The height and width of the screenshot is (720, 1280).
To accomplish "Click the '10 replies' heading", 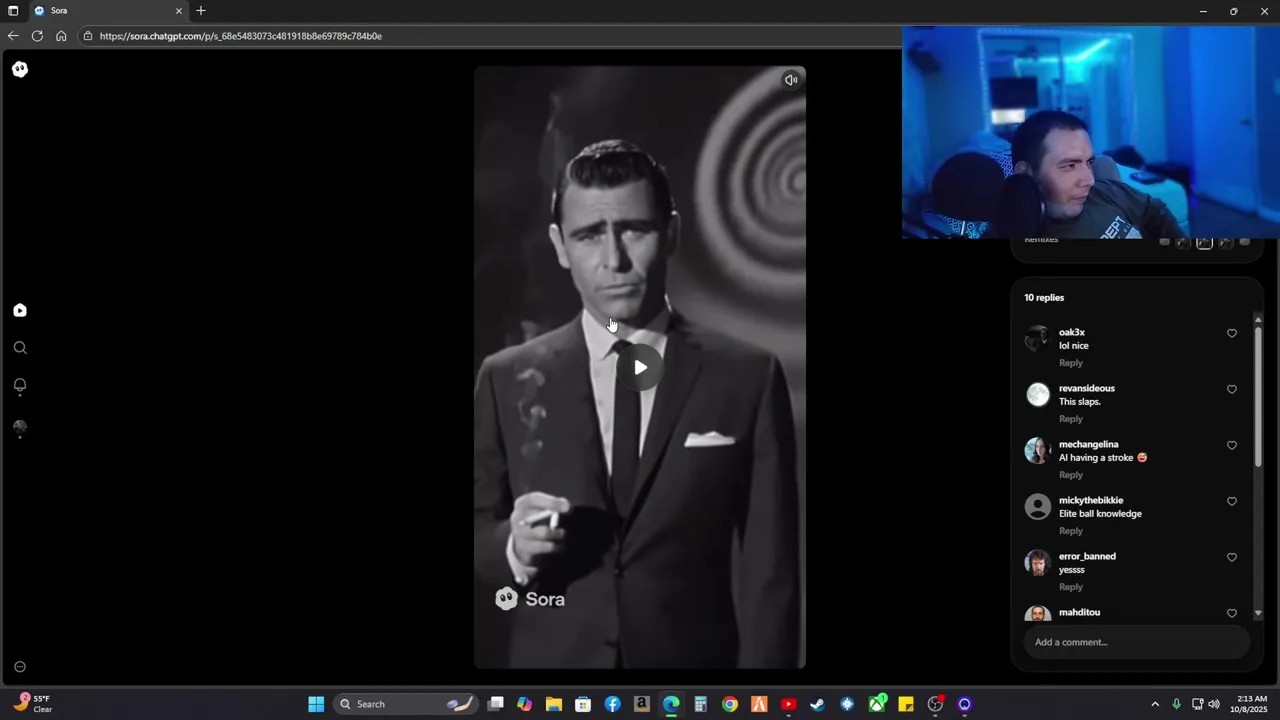I will point(1044,297).
